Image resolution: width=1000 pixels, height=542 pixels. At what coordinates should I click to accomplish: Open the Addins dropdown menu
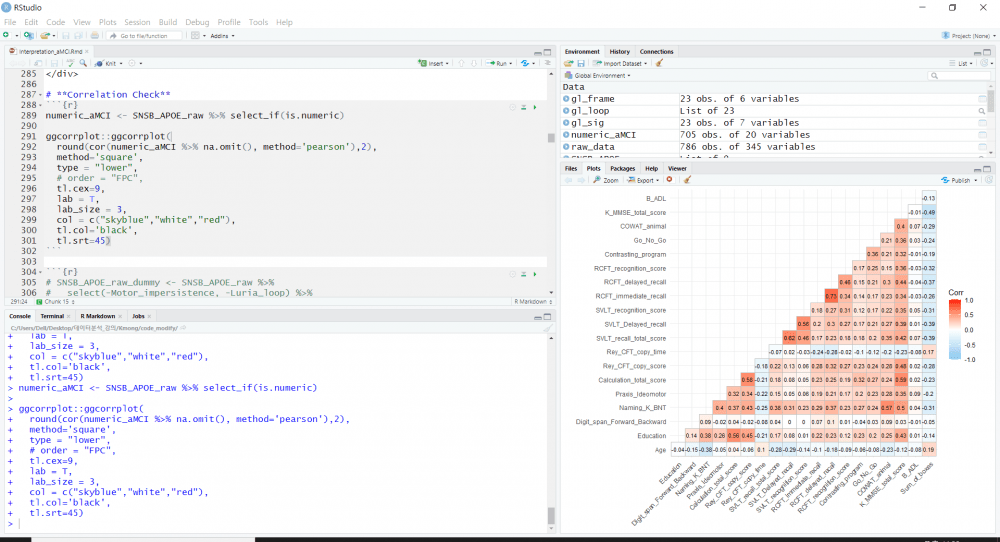coord(218,35)
